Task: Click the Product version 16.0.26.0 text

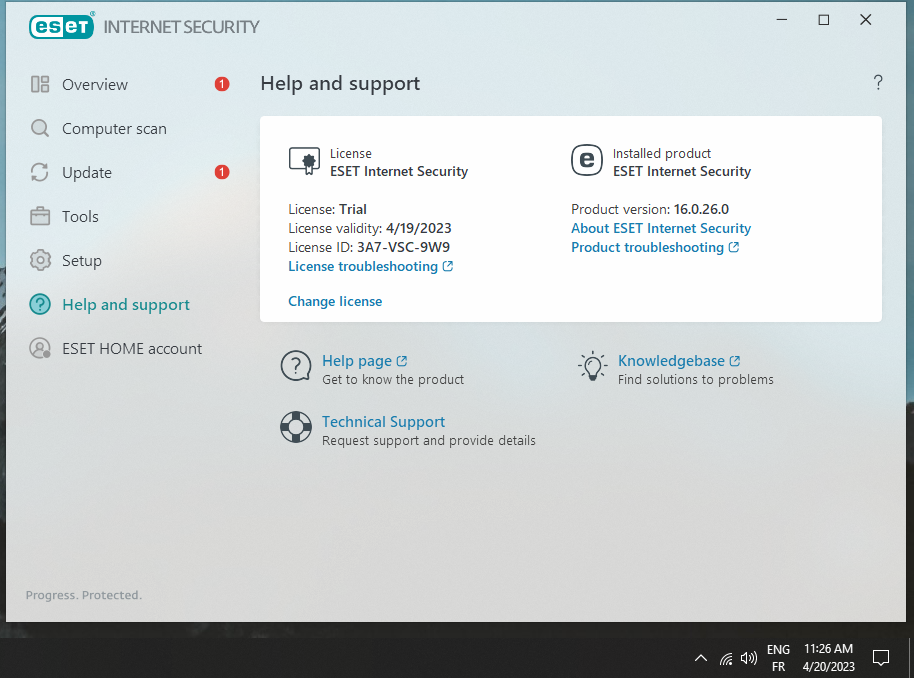Action: (x=701, y=209)
